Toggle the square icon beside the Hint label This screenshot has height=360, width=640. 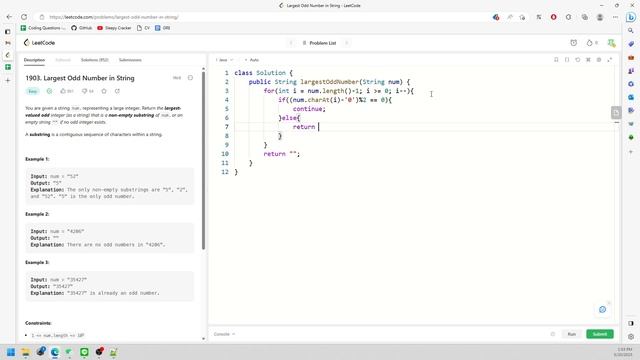pyautogui.click(x=190, y=78)
